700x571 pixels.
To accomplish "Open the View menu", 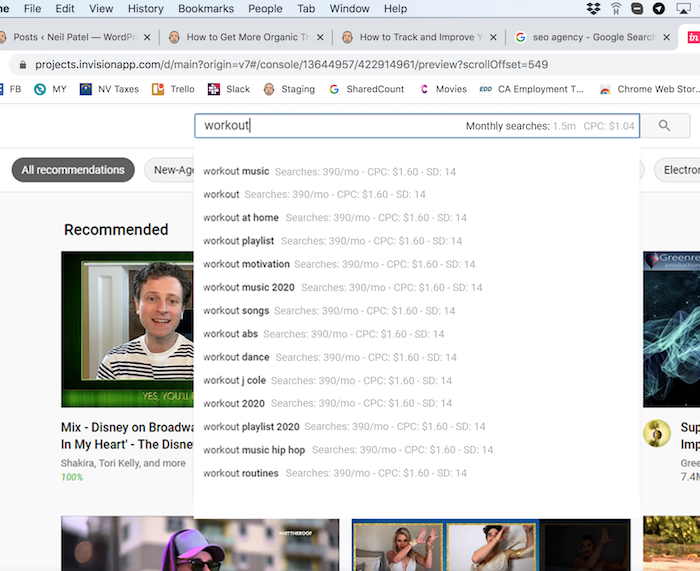I will (101, 8).
